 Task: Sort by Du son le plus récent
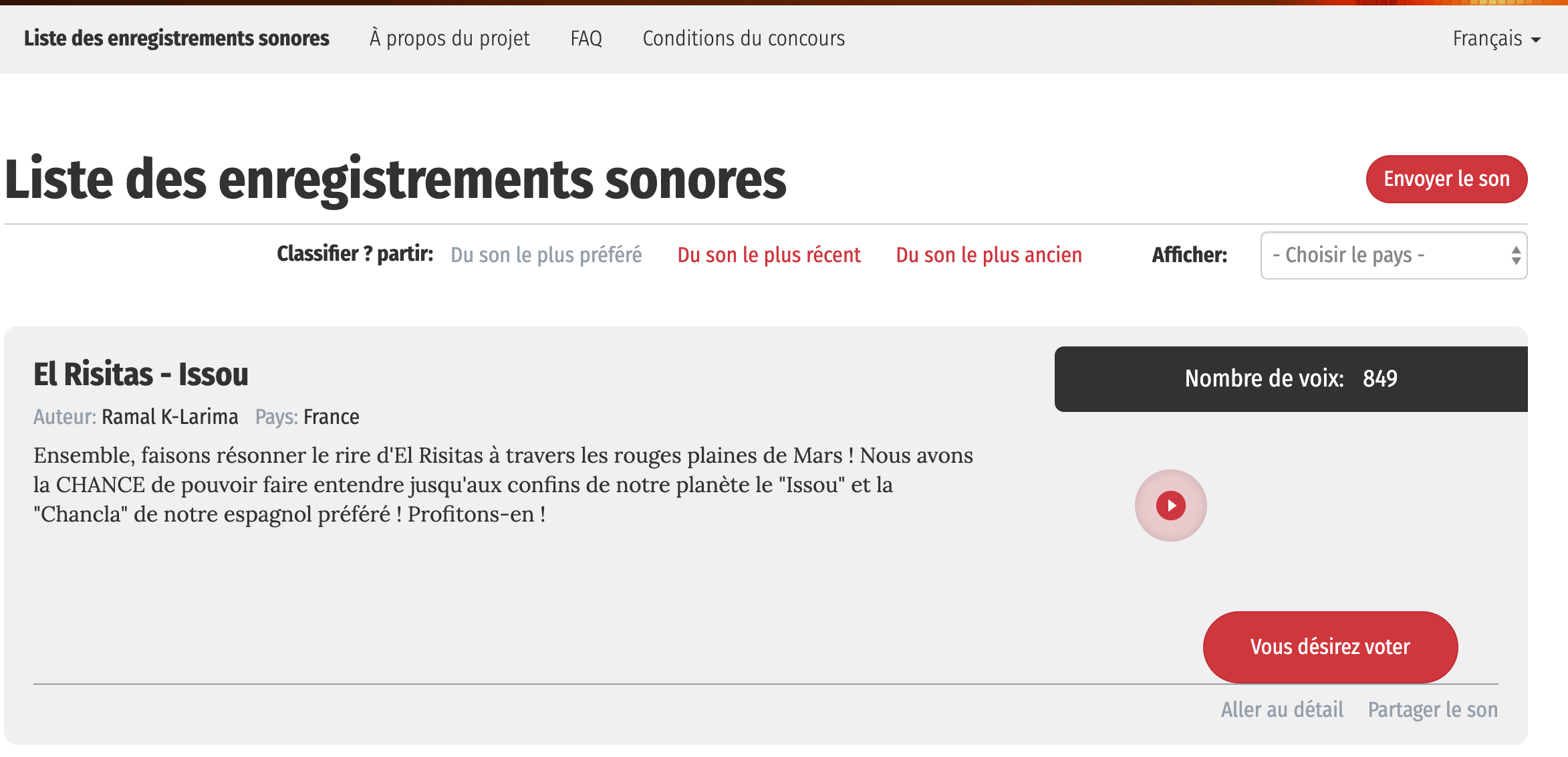pos(769,255)
